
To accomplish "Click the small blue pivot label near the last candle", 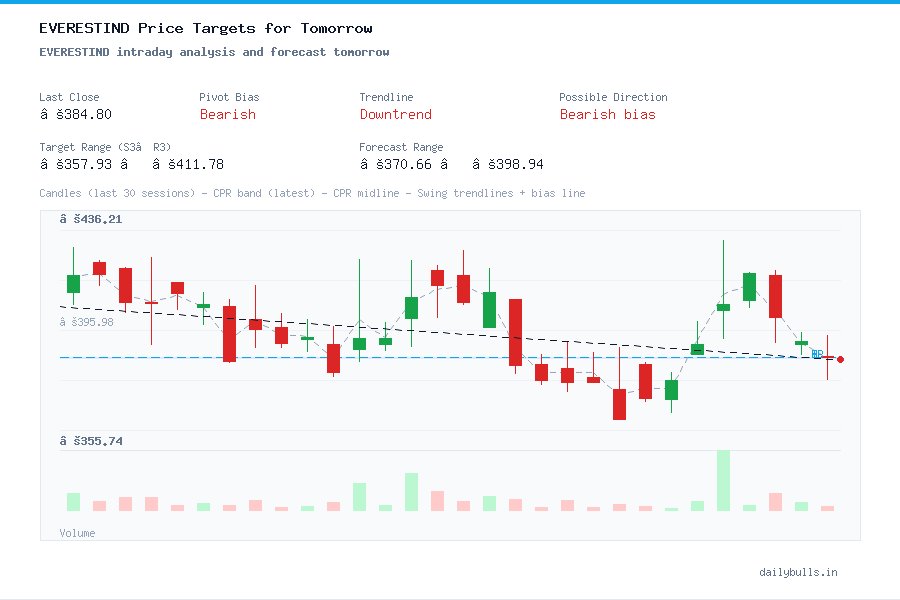I will click(817, 354).
